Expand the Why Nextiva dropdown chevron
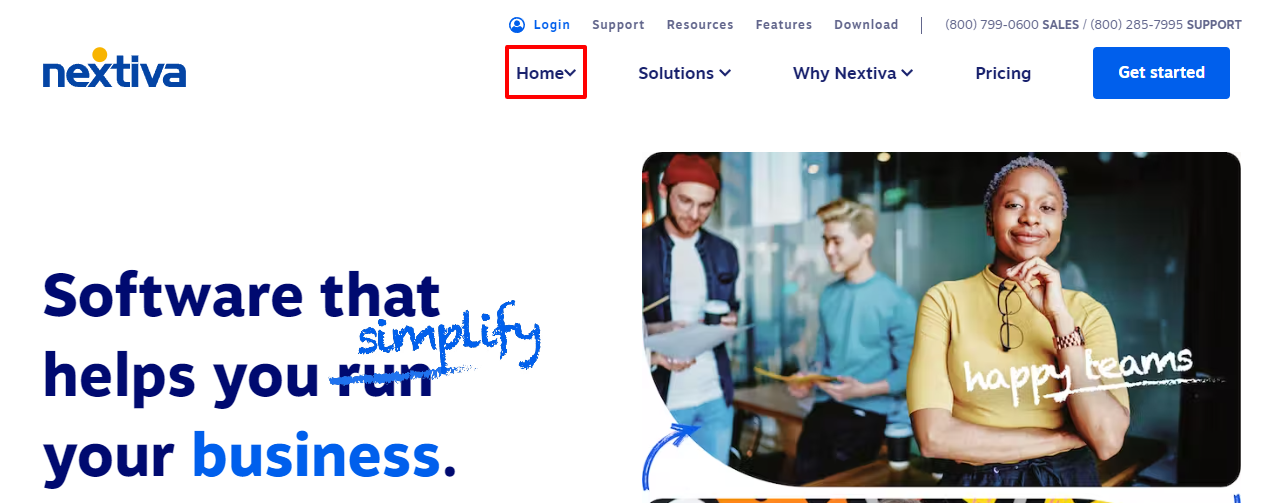This screenshot has height=503, width=1288. [x=907, y=73]
